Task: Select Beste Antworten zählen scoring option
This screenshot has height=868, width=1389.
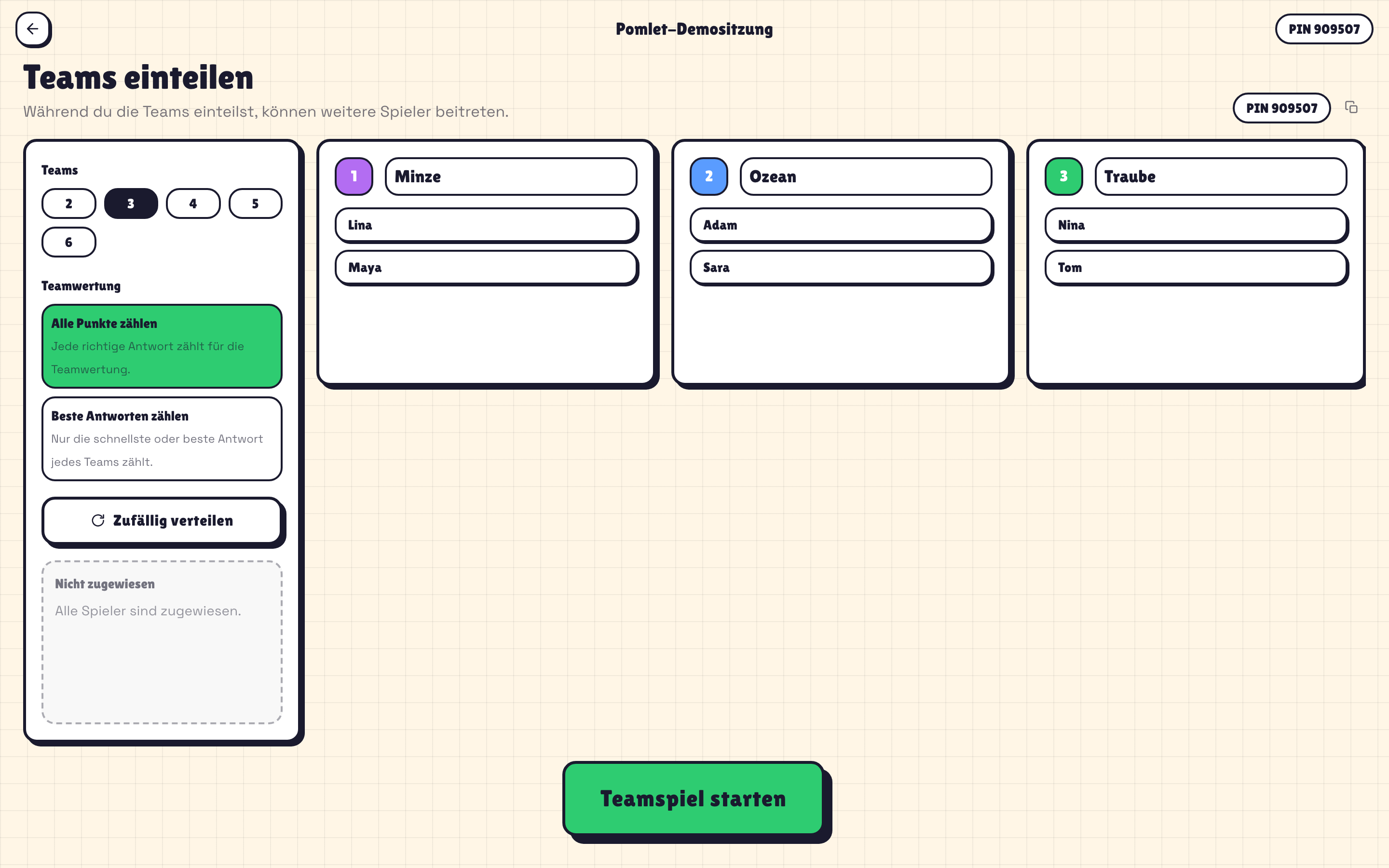Action: (x=162, y=439)
